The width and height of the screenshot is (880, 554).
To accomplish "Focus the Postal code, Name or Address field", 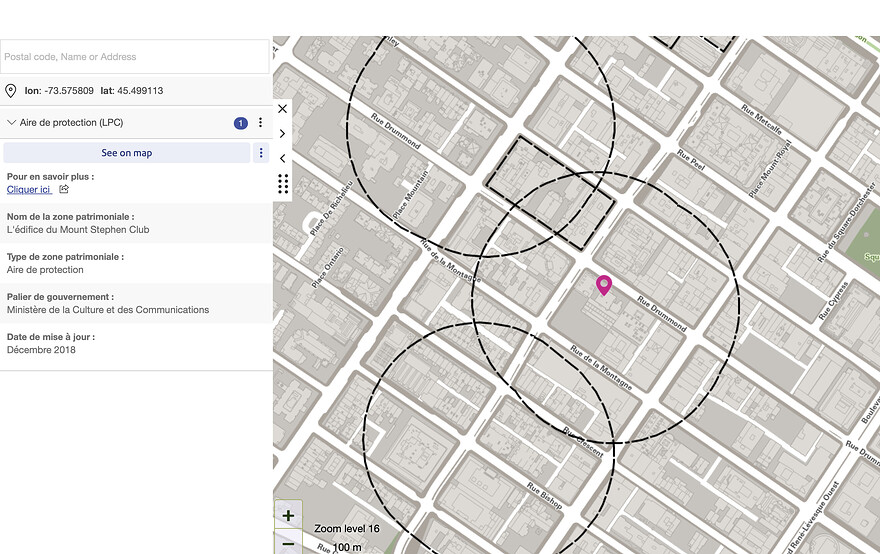I will (x=135, y=57).
